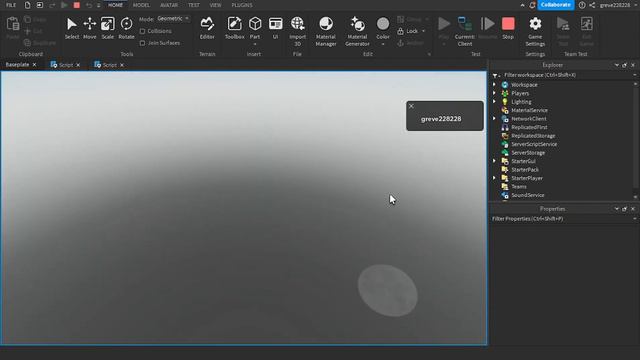Click the Current: Client view switch
Viewport: 640px width, 360px height.
pos(464,31)
